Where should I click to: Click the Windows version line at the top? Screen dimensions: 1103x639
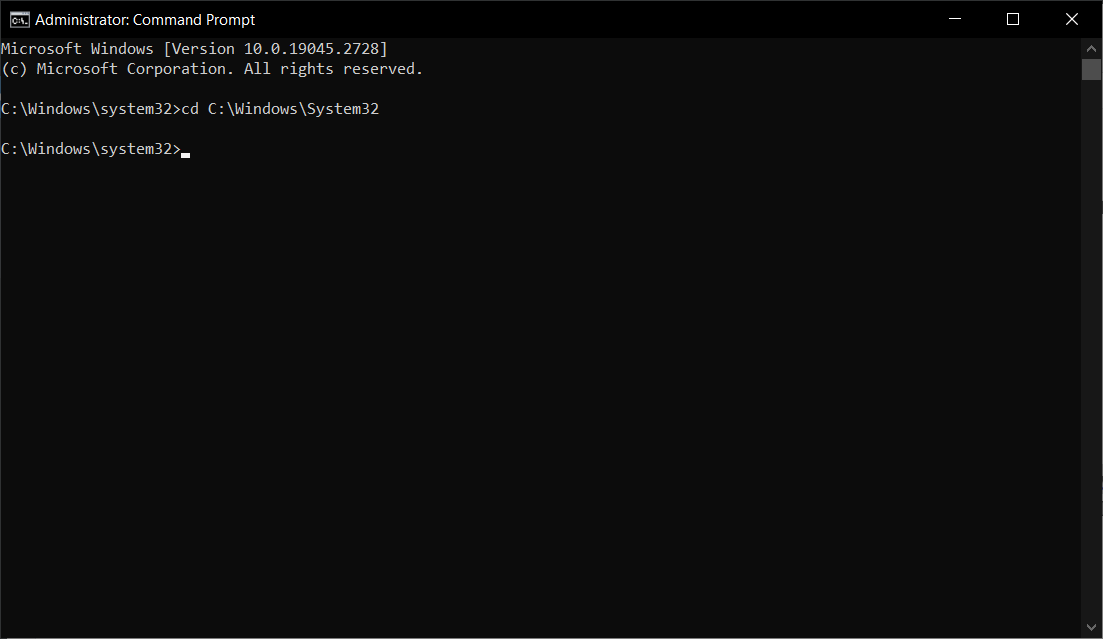pos(195,48)
